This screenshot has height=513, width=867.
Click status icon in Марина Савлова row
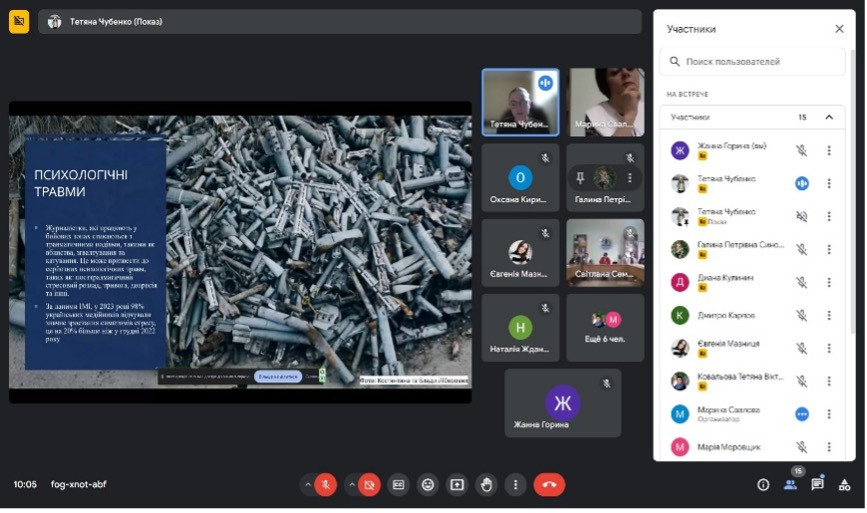pyautogui.click(x=802, y=414)
